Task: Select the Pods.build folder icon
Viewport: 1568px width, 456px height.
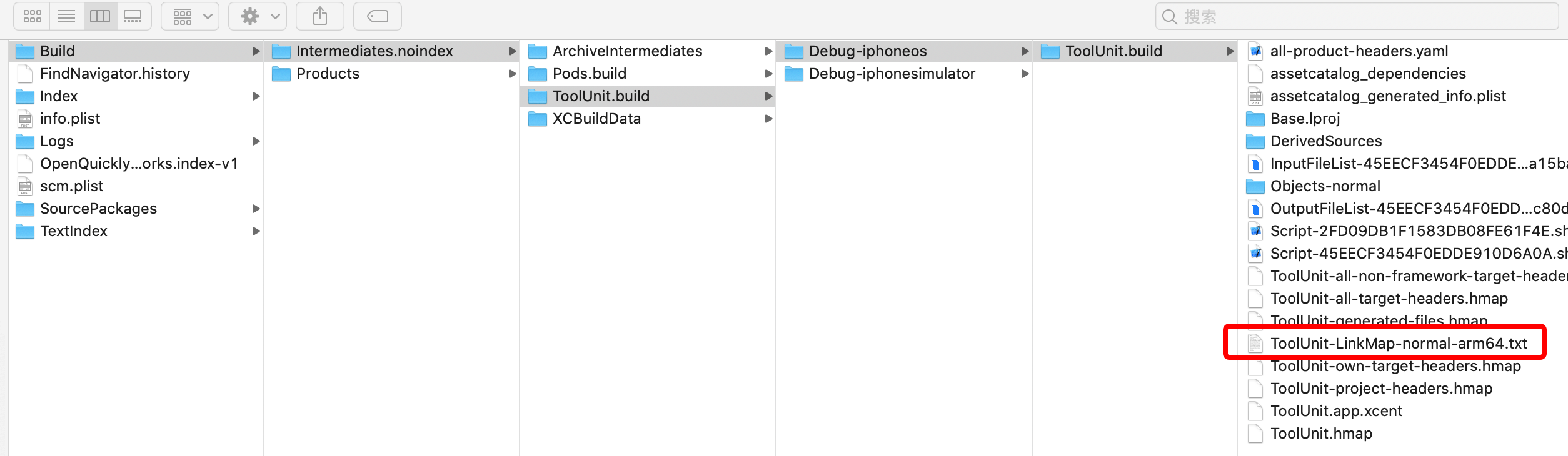Action: (x=537, y=74)
